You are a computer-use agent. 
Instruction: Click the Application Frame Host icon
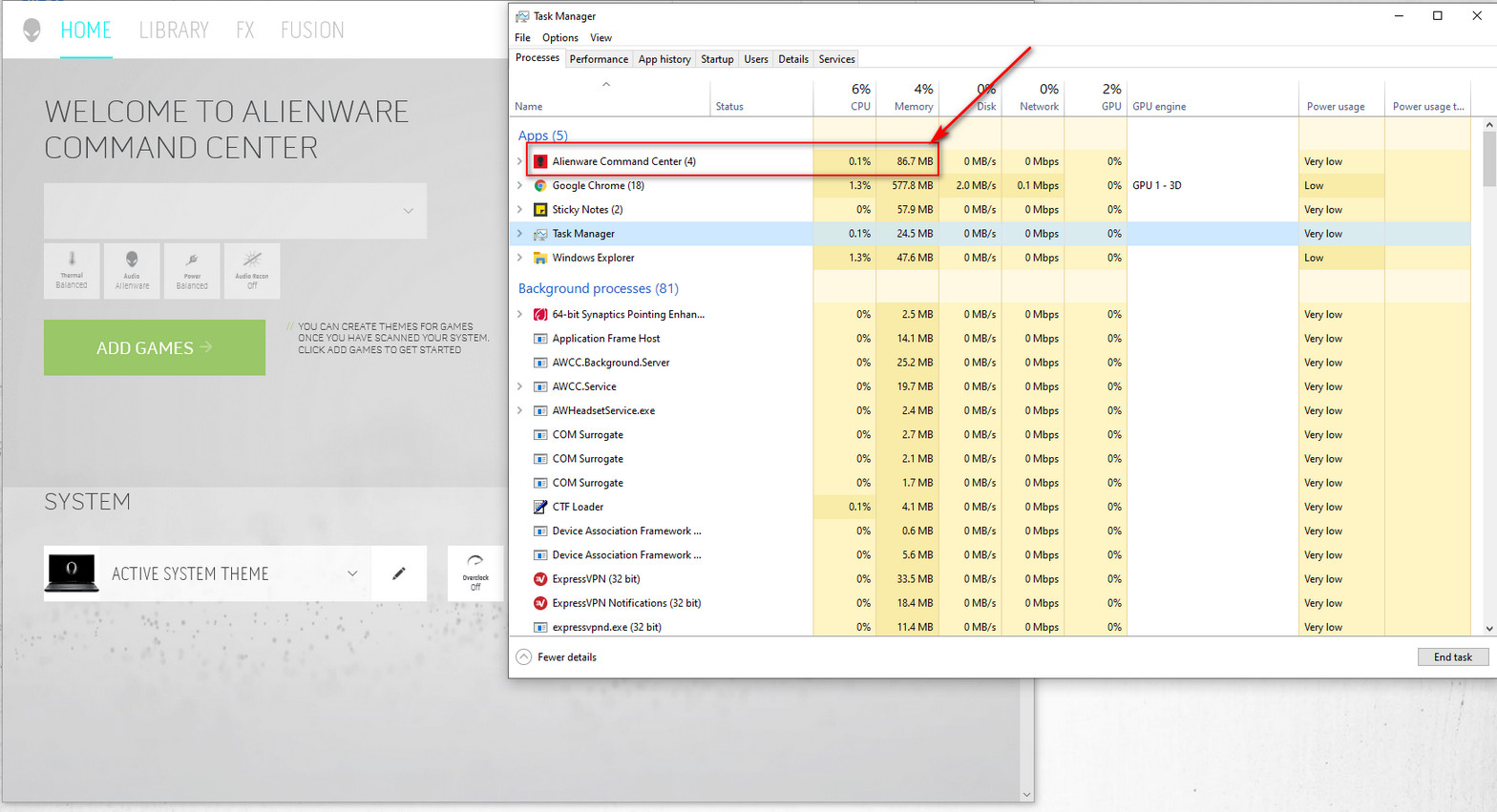coord(540,339)
